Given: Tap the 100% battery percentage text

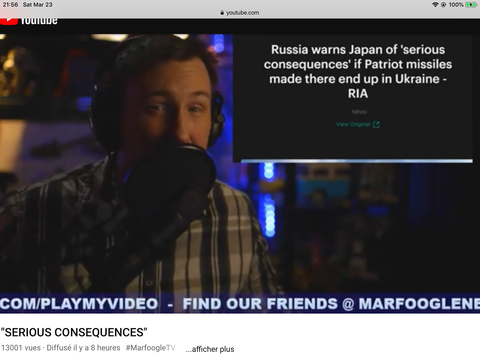Looking at the screenshot, I should (x=456, y=5).
